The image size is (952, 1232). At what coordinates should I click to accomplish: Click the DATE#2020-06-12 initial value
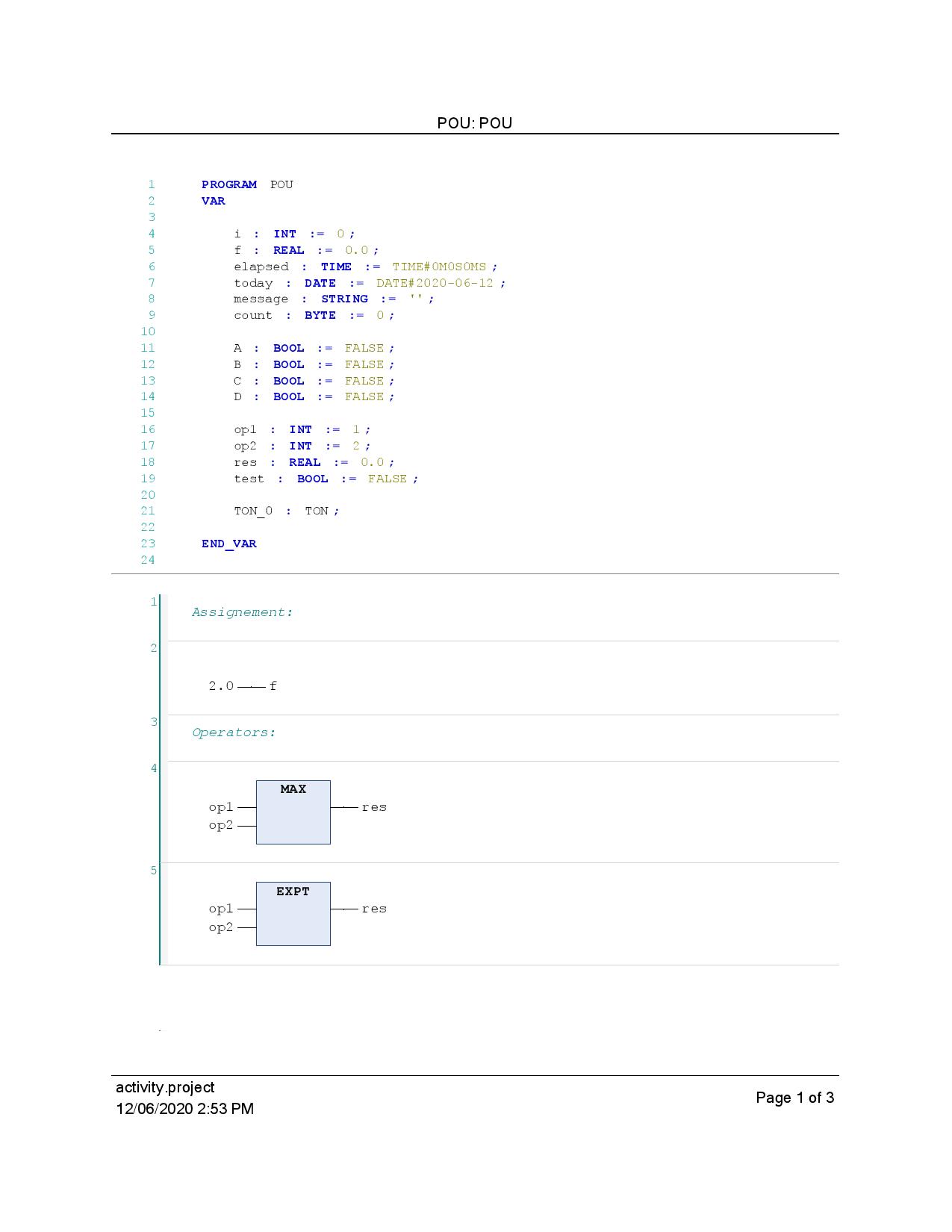point(435,283)
